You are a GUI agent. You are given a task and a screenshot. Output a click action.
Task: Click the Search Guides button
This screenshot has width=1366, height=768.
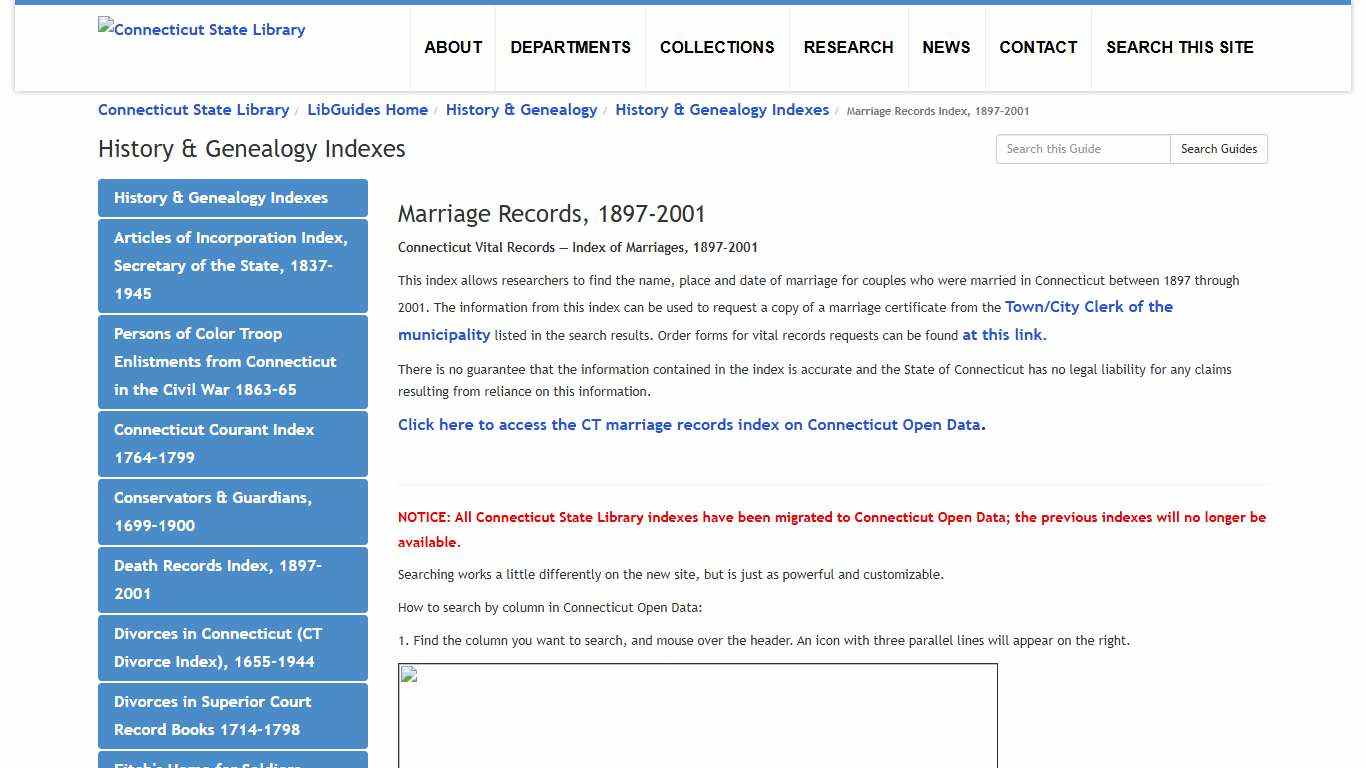point(1218,148)
